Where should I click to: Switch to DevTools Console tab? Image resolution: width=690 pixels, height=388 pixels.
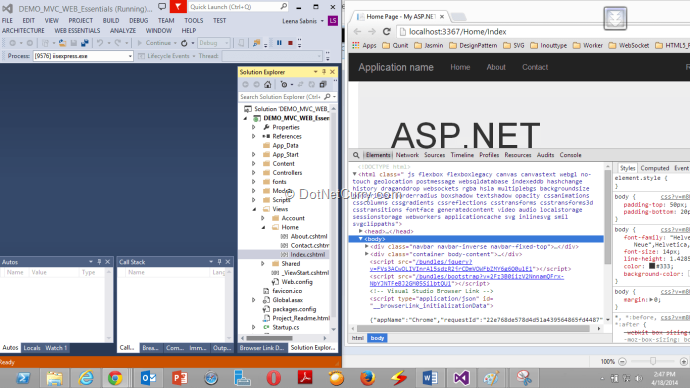(x=570, y=155)
